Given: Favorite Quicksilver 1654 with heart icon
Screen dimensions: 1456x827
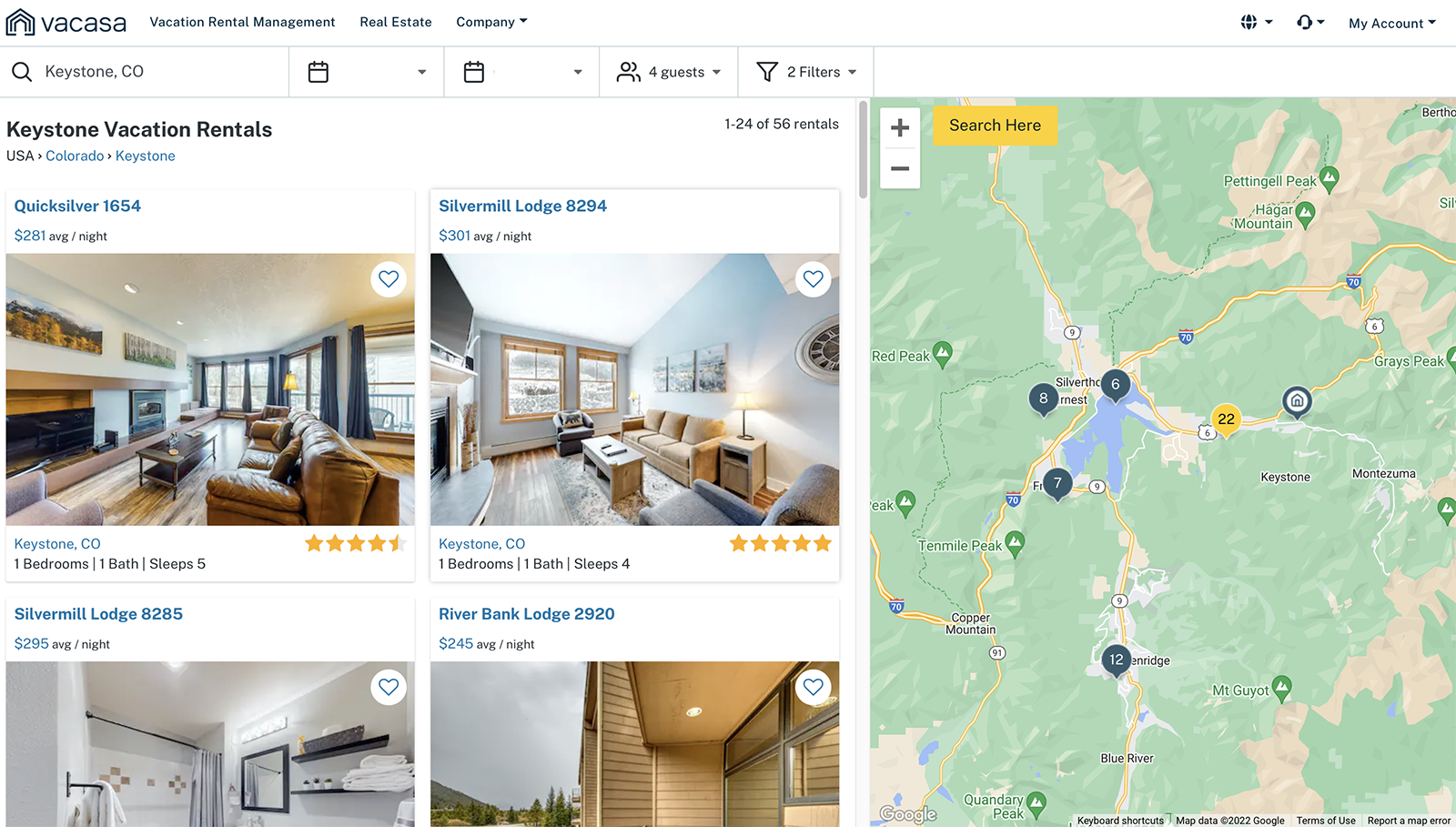Looking at the screenshot, I should tap(389, 279).
